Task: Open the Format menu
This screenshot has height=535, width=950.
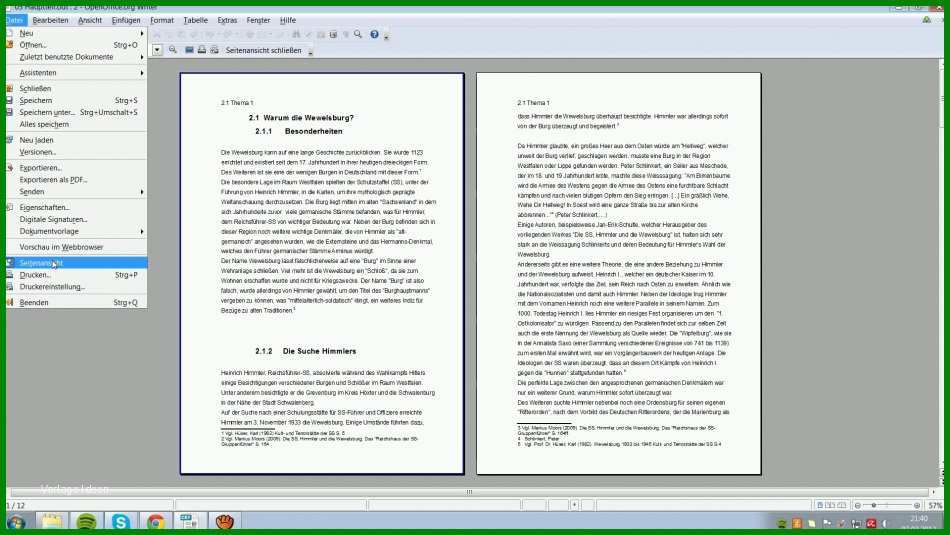Action: pyautogui.click(x=162, y=20)
